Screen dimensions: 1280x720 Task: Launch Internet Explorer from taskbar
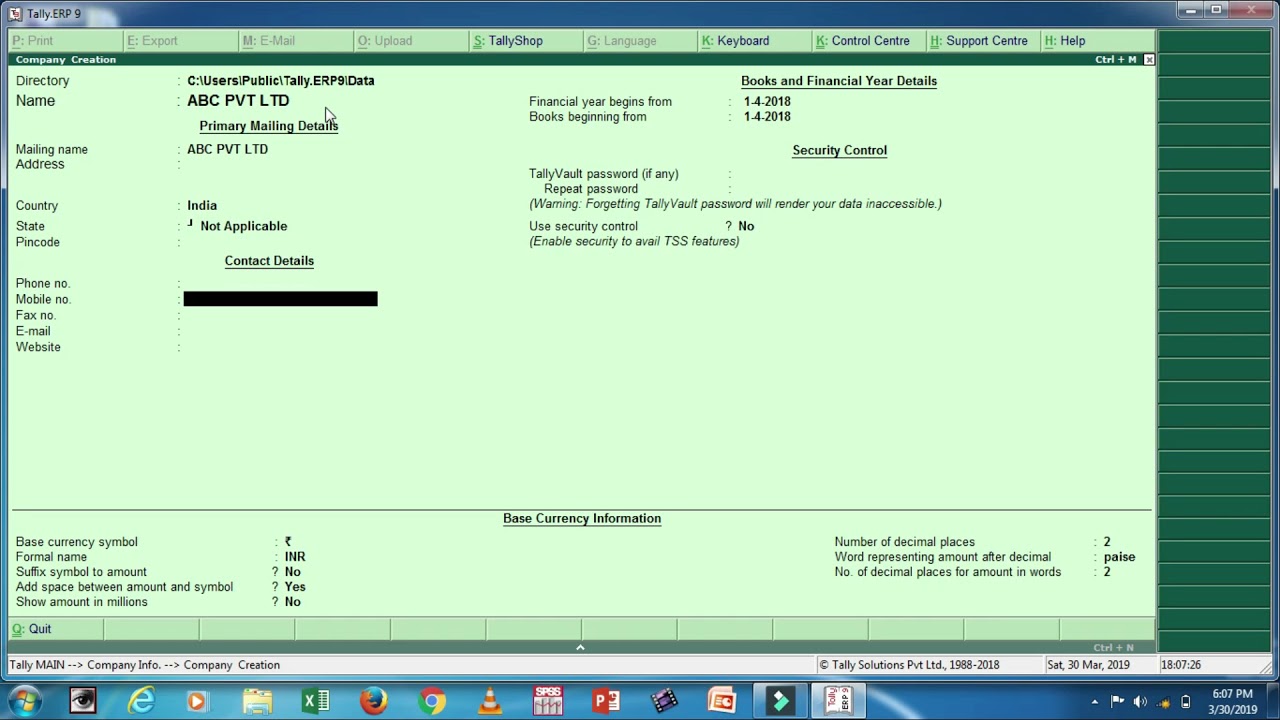click(x=141, y=701)
